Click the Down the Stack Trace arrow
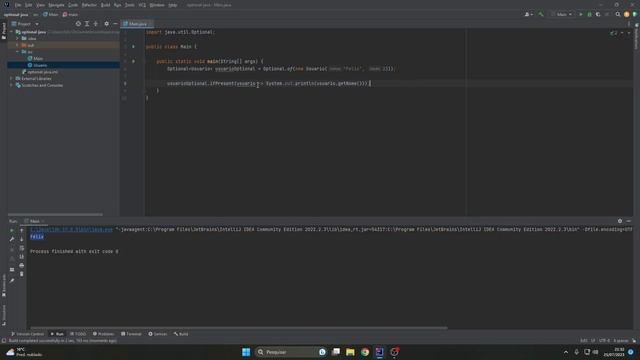 22,239
